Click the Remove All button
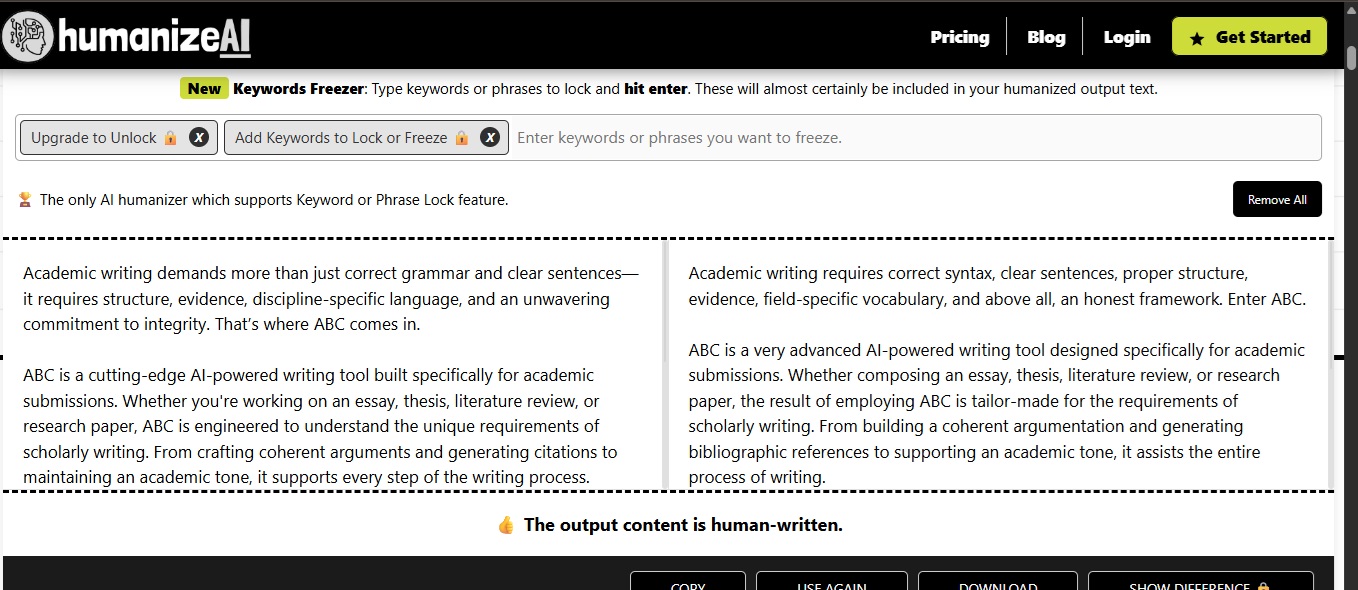This screenshot has width=1358, height=590. (1277, 199)
